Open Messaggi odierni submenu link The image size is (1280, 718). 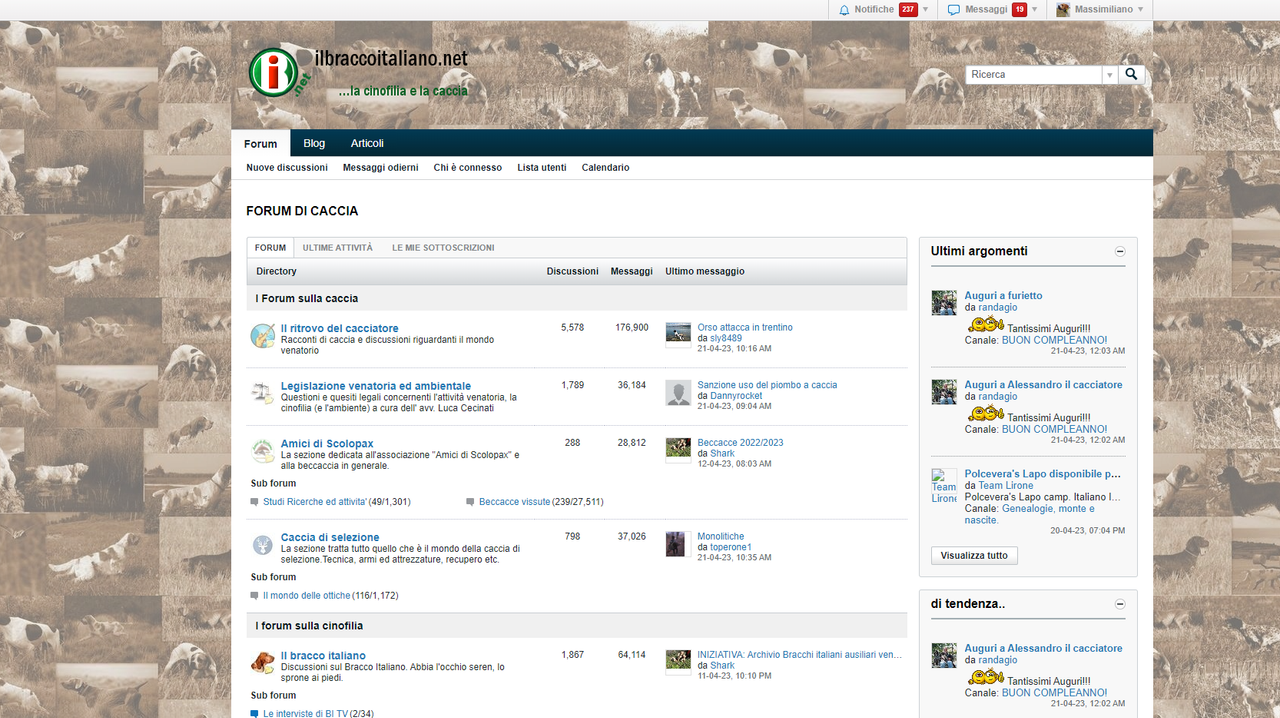[381, 168]
